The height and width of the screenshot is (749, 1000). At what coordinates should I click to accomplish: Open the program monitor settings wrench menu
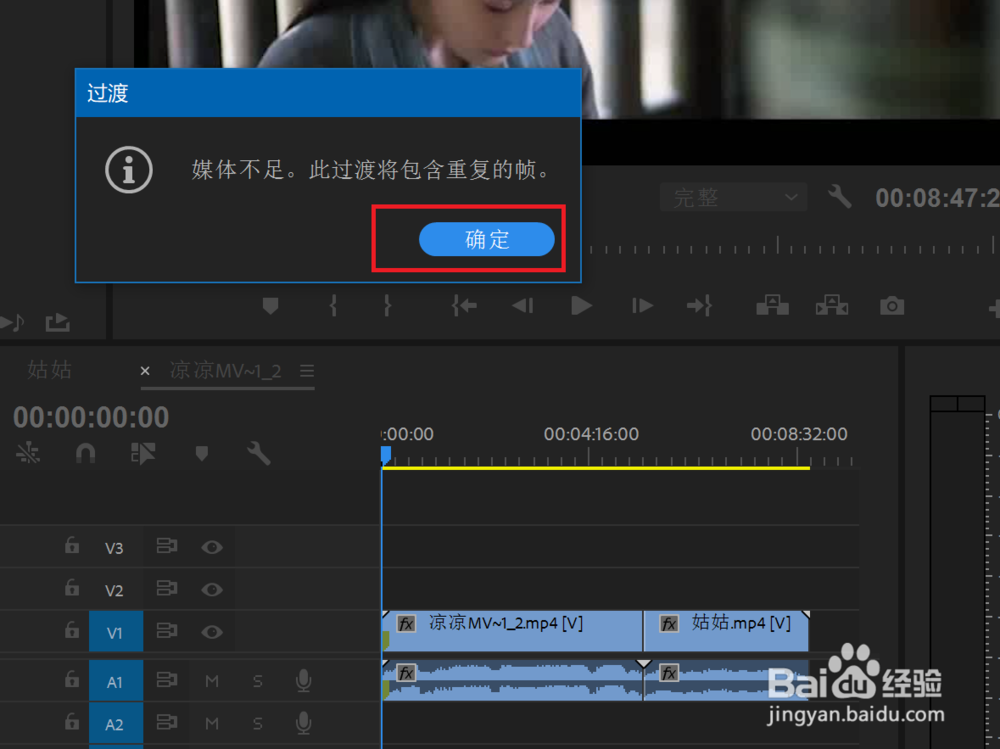[838, 197]
